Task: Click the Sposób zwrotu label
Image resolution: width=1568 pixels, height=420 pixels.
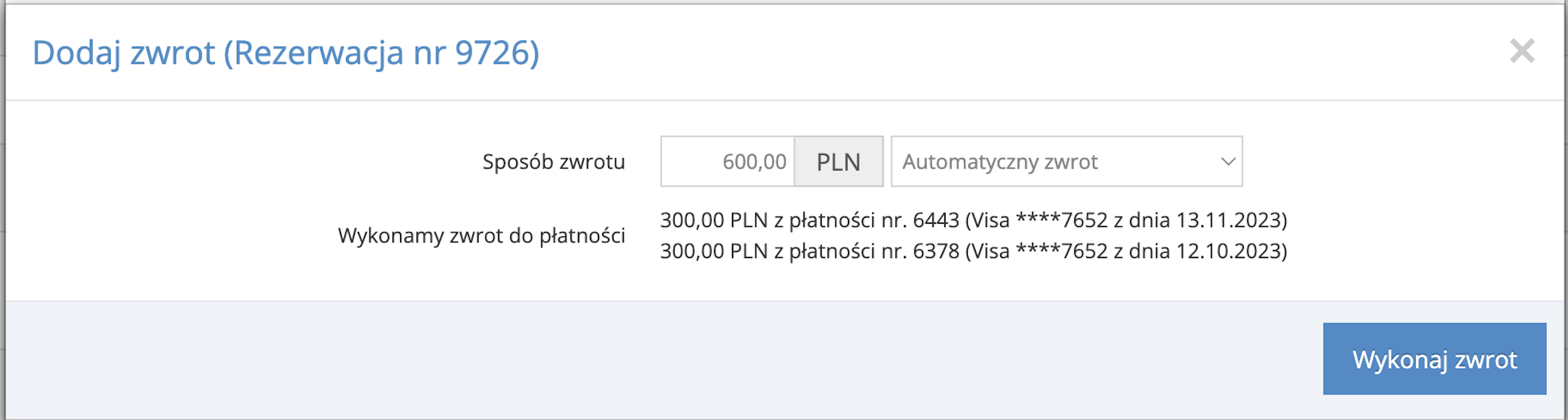Action: click(x=553, y=162)
